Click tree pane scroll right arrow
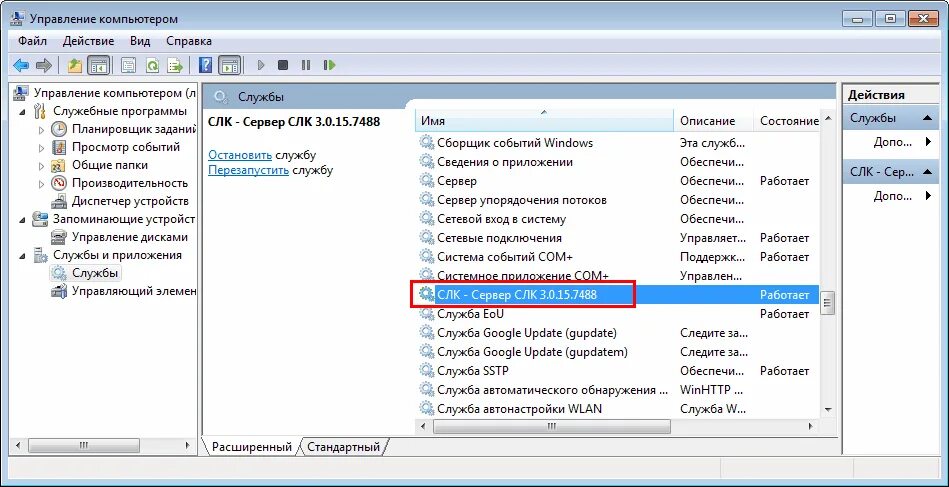Image resolution: width=949 pixels, height=487 pixels. click(x=188, y=446)
